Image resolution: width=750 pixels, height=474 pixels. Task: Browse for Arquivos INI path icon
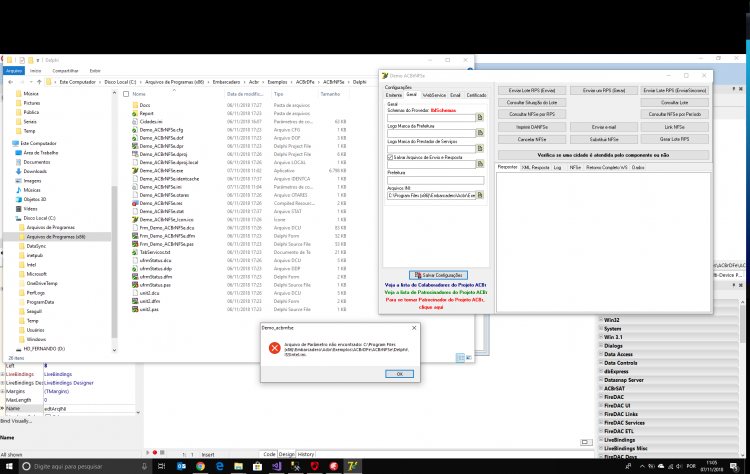point(480,195)
